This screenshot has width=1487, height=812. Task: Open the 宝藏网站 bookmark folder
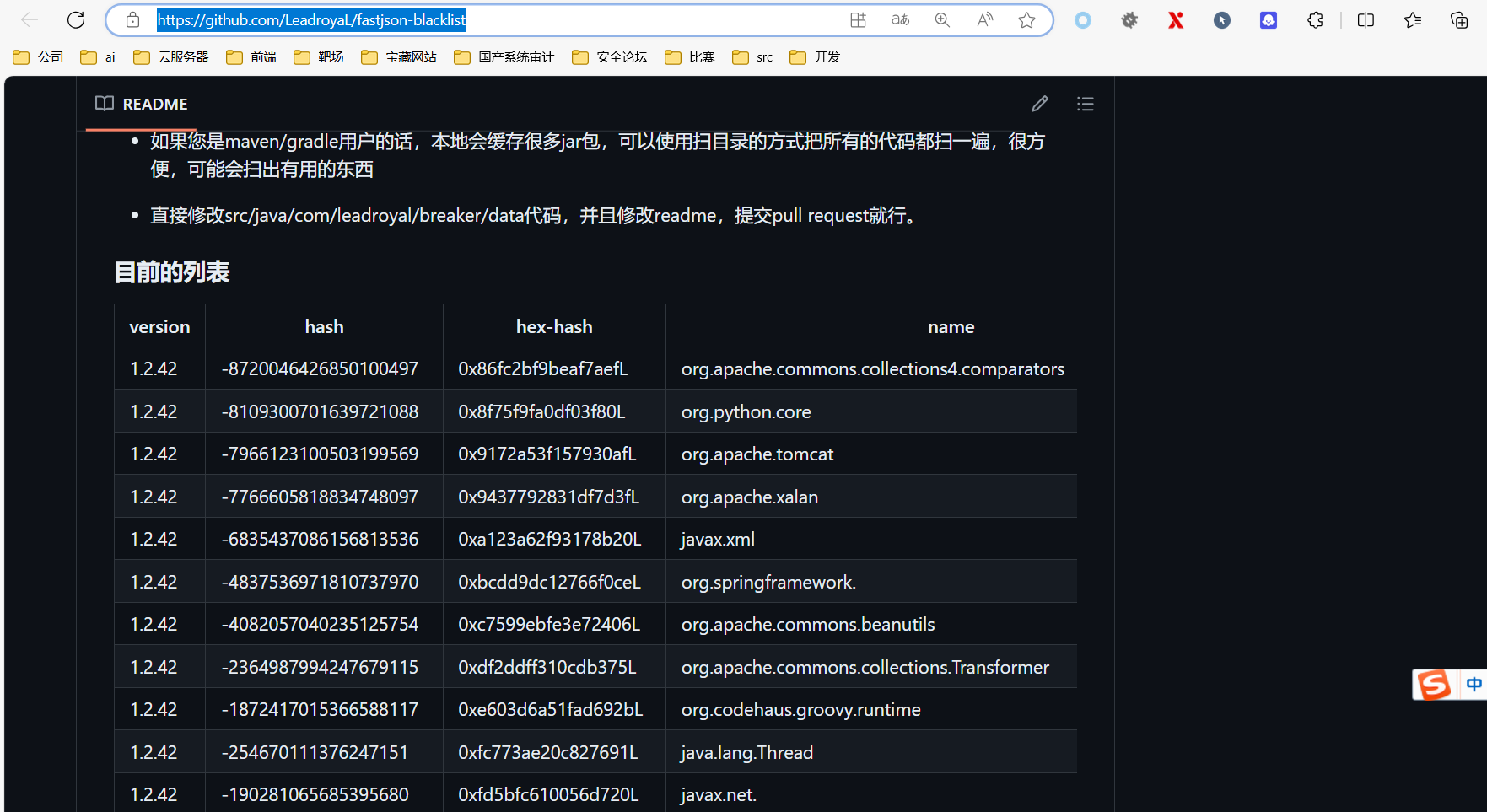click(399, 57)
